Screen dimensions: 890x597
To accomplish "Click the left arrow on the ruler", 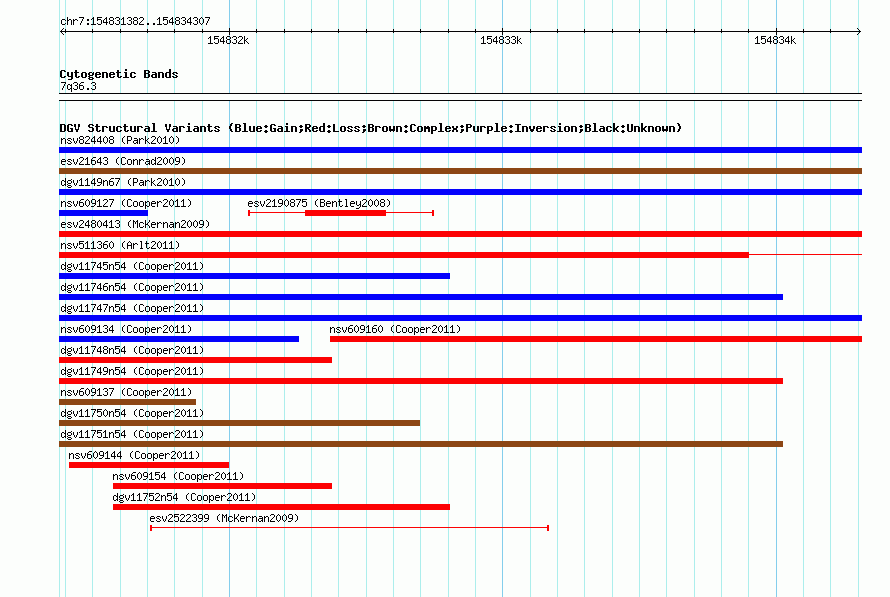I will (x=63, y=32).
